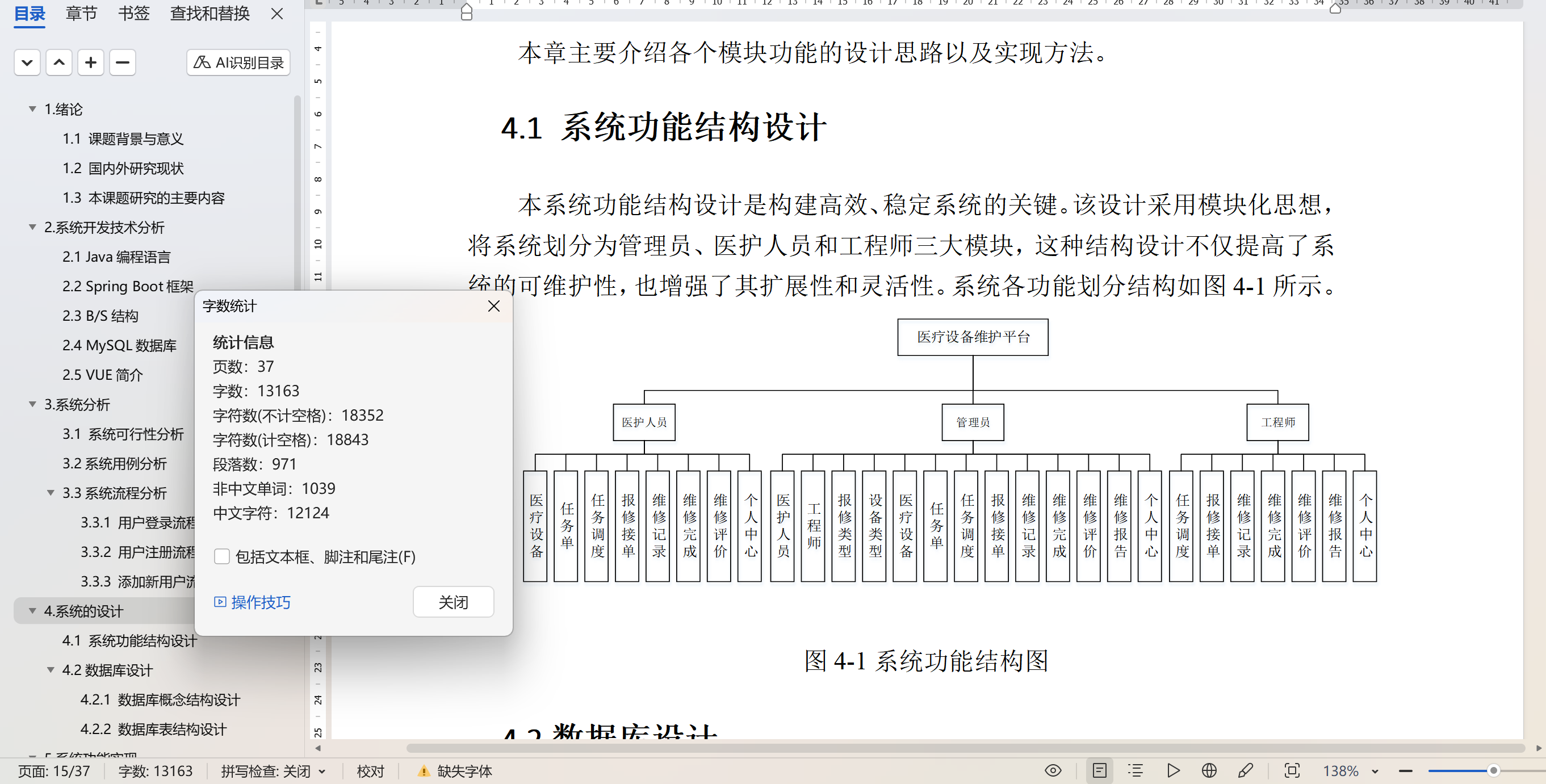Image resolution: width=1546 pixels, height=784 pixels.
Task: Click the 关闭 button in dialog
Action: (x=453, y=602)
